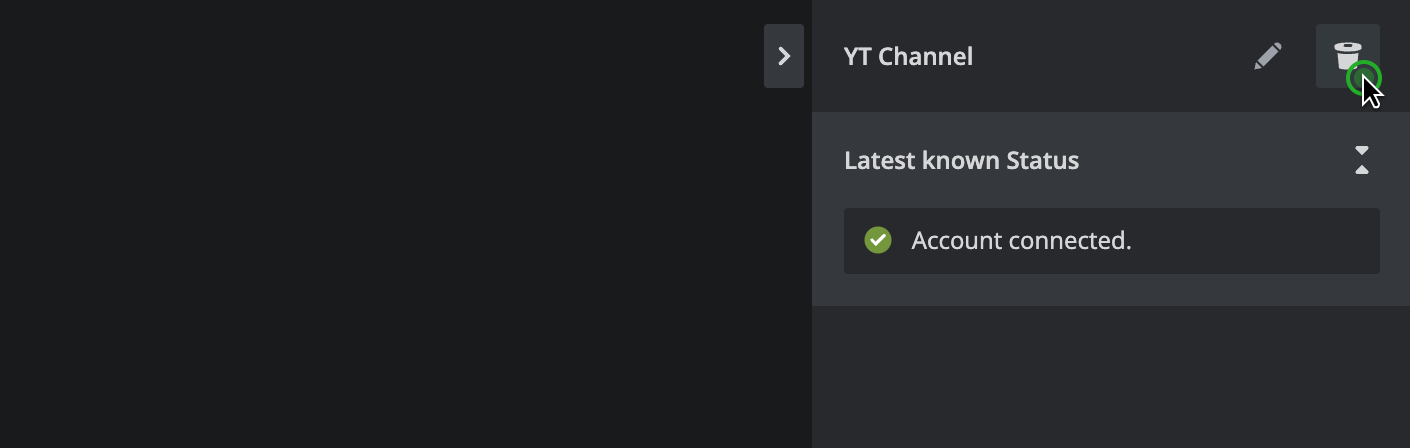Click the double-triangle collapse icon

pos(1361,160)
